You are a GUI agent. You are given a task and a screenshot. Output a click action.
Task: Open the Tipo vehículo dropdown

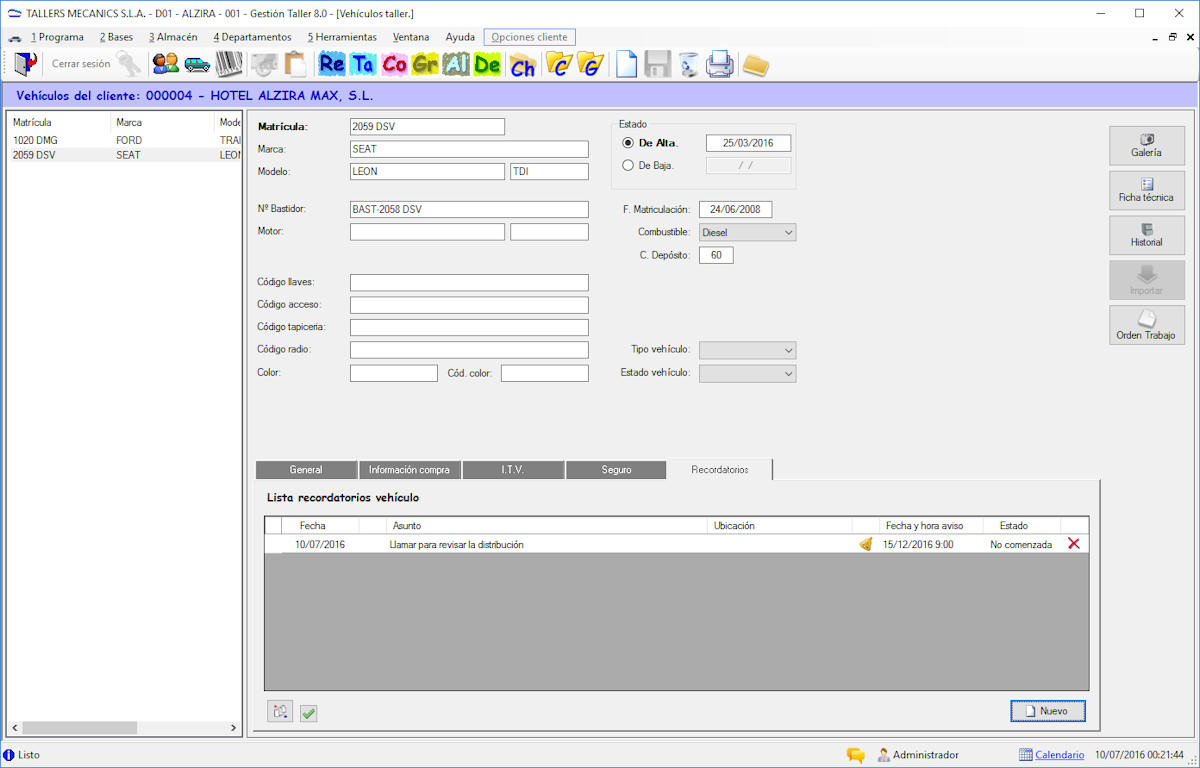748,350
